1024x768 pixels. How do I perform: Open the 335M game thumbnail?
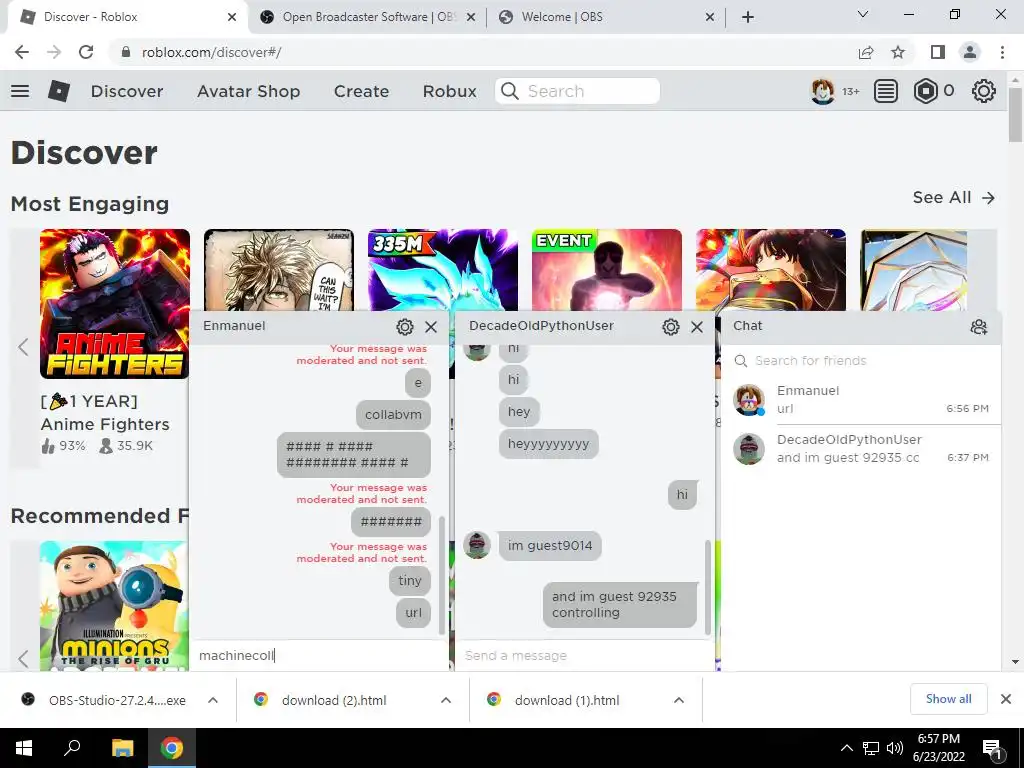(443, 270)
